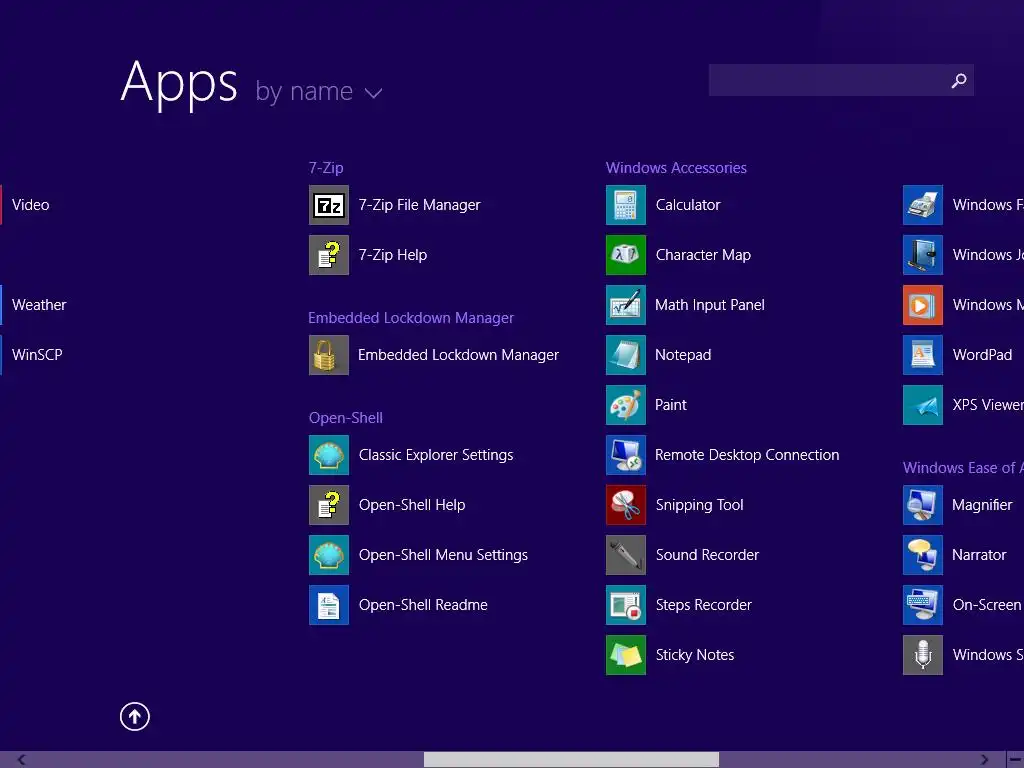Click the Open-Shell Help icon
The width and height of the screenshot is (1024, 768).
pos(328,505)
